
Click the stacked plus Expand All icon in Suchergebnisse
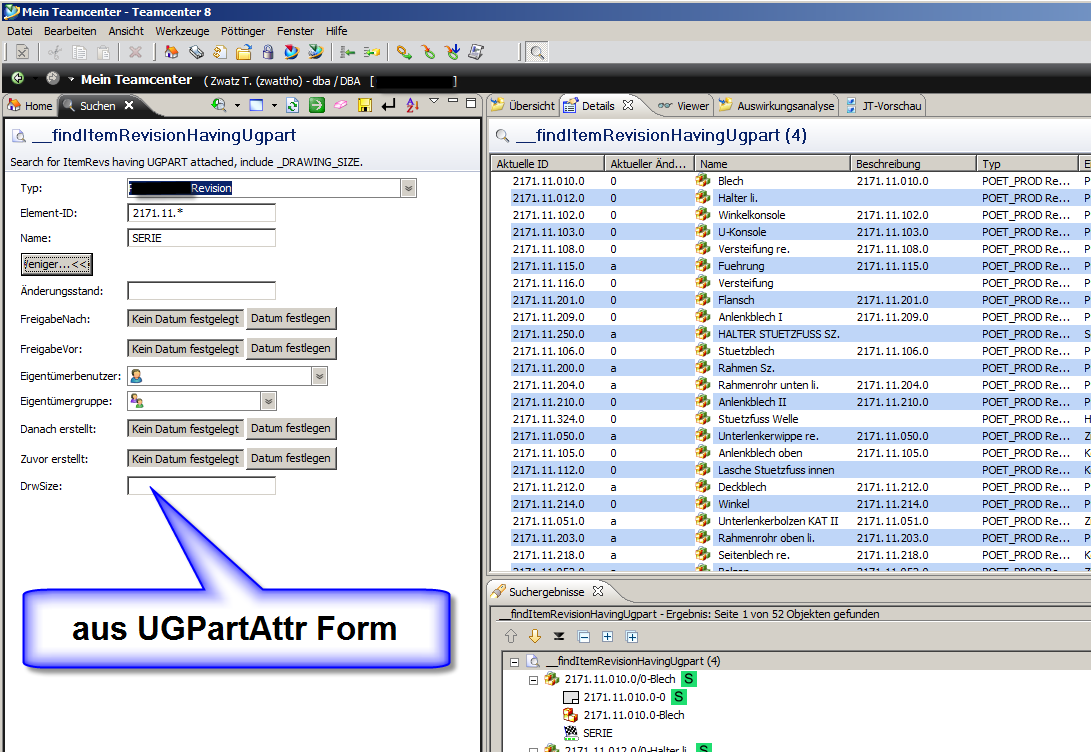pyautogui.click(x=632, y=637)
